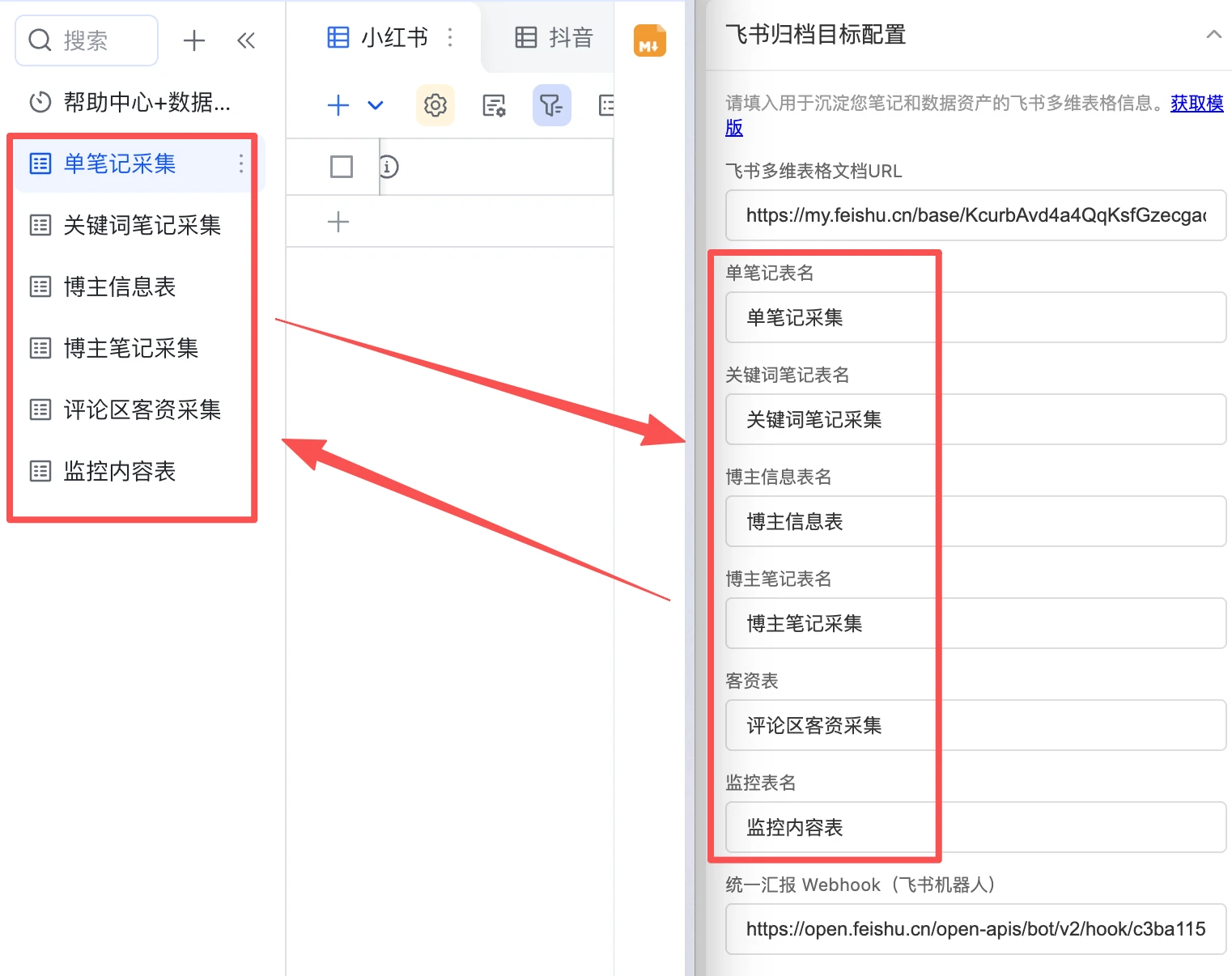Click the partially visible grouping toolbar icon
Image resolution: width=1232 pixels, height=976 pixels.
click(605, 105)
